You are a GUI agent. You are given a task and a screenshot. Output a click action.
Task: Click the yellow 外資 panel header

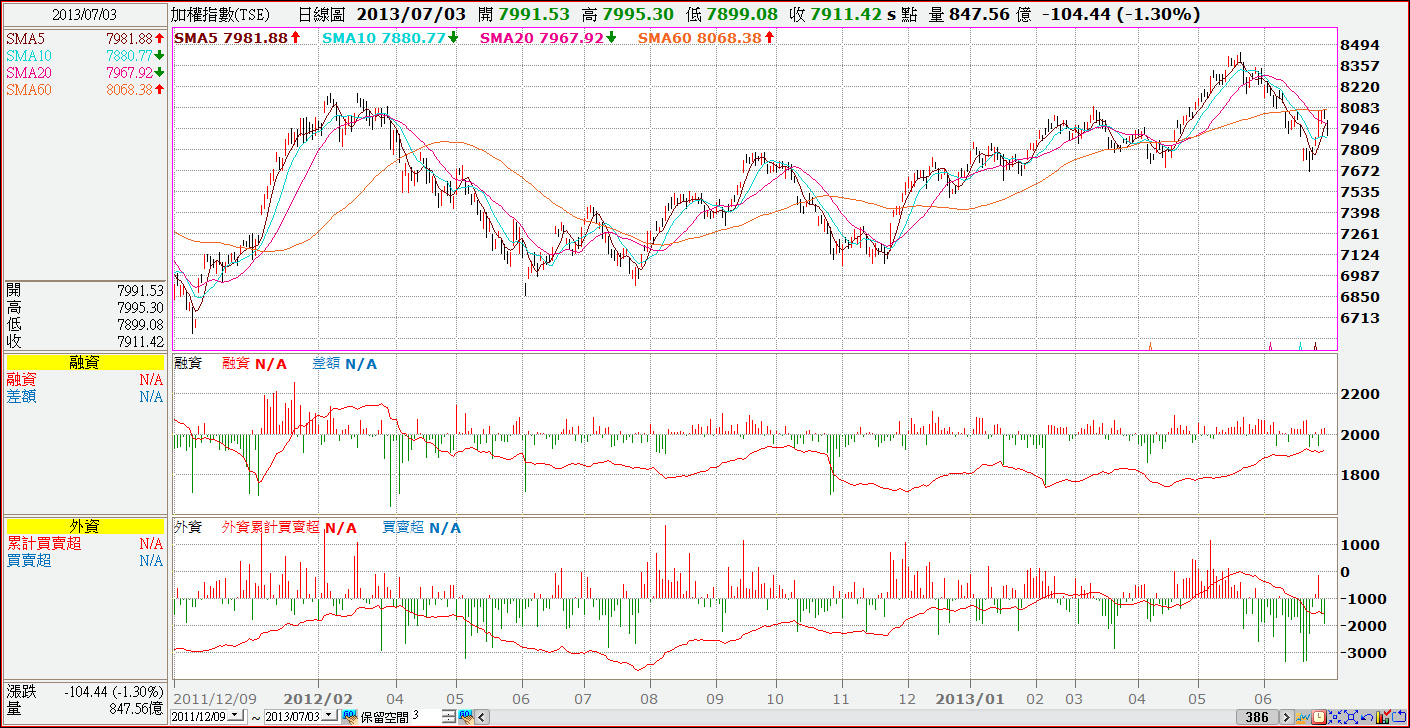click(84, 527)
